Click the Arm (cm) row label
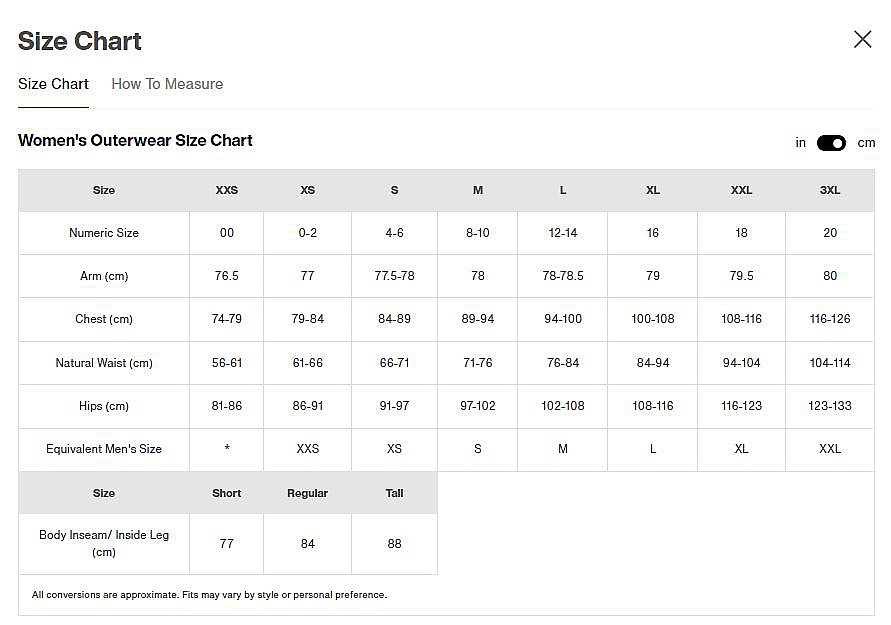891x625 pixels. click(x=104, y=276)
